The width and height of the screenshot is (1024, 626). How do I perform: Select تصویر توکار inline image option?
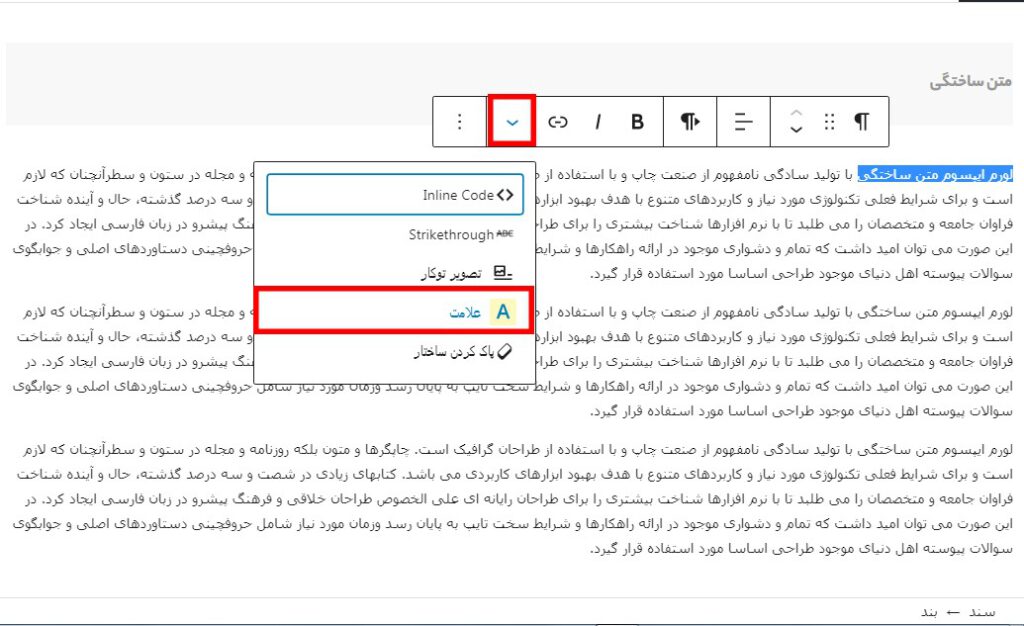pyautogui.click(x=395, y=273)
